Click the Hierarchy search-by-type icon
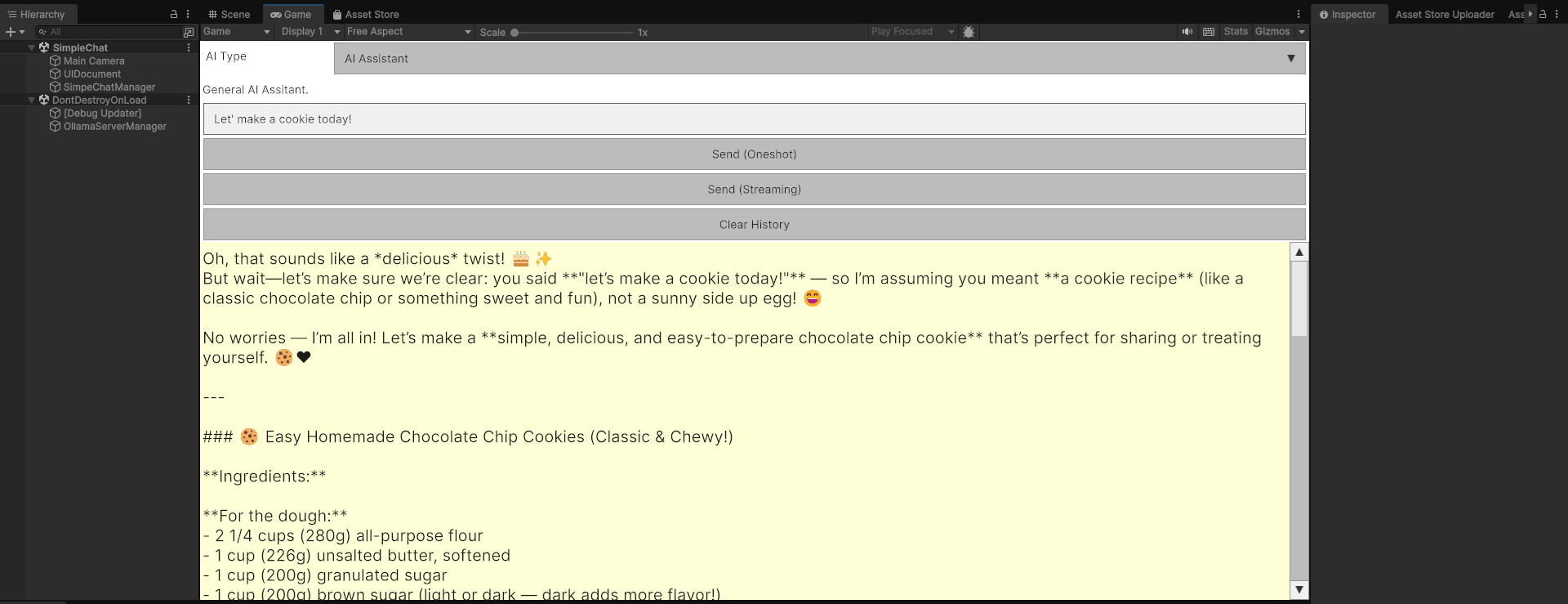The width and height of the screenshot is (1568, 604). pos(189,32)
